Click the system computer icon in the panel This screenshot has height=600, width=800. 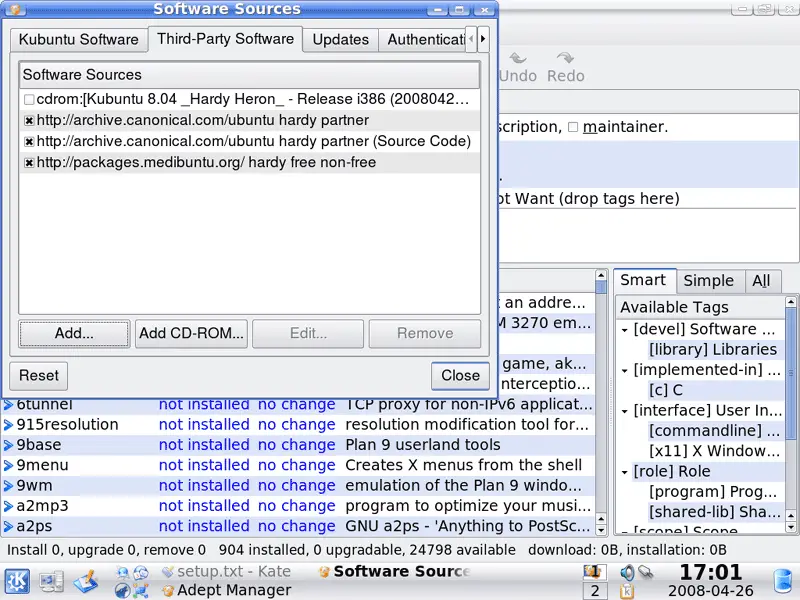coord(52,582)
